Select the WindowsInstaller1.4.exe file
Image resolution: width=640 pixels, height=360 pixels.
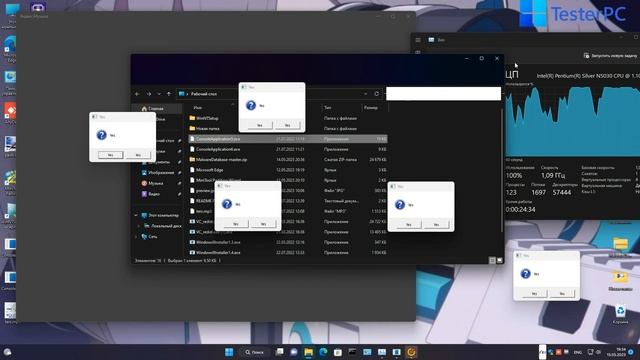[218, 253]
